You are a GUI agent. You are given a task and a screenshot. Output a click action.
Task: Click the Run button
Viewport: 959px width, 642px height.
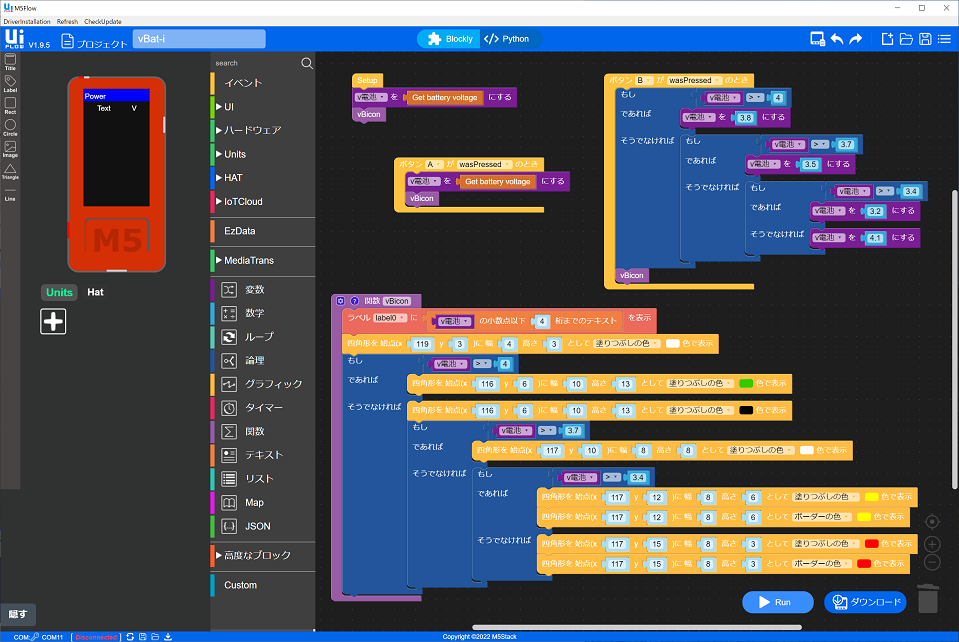click(777, 602)
